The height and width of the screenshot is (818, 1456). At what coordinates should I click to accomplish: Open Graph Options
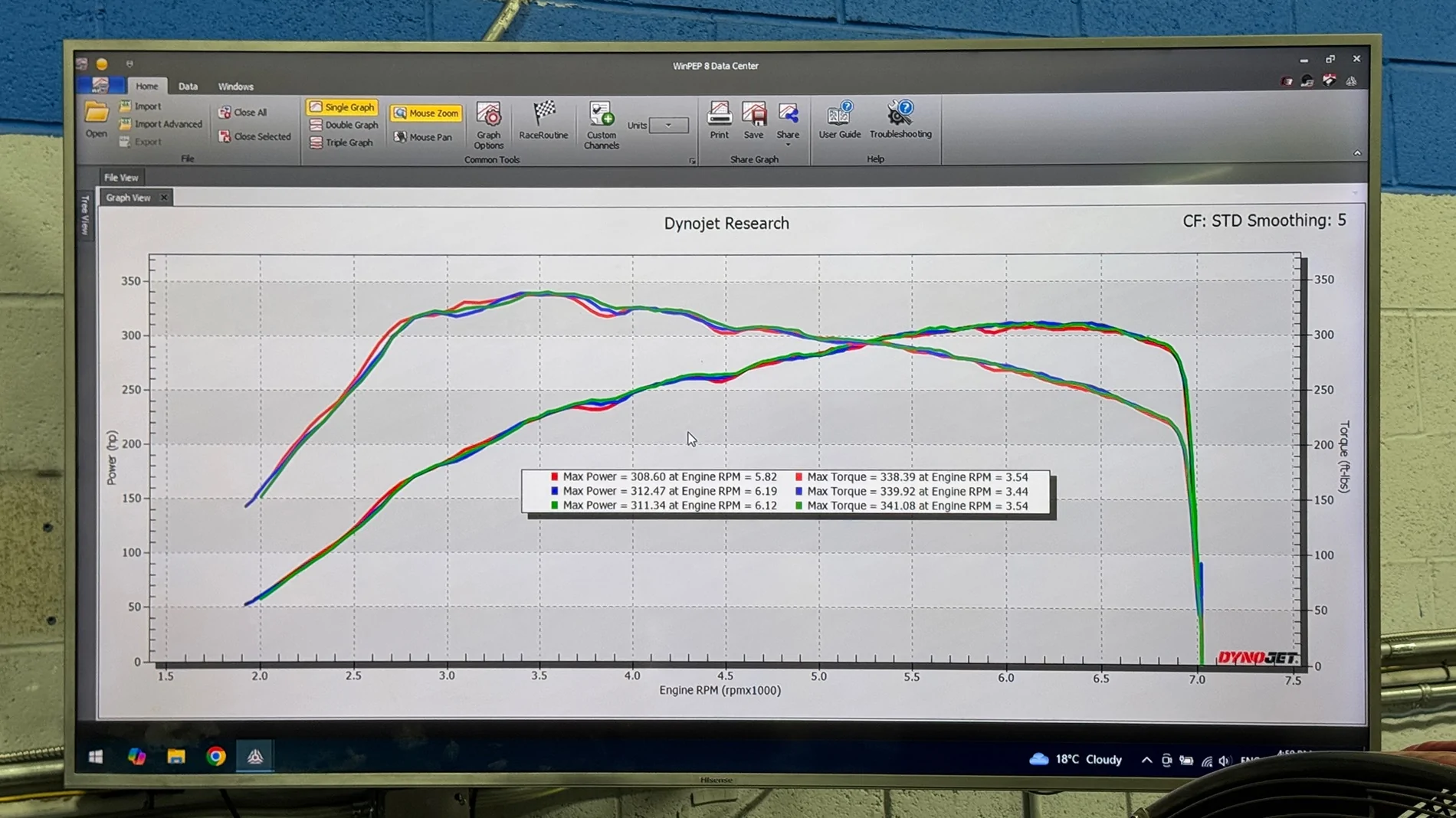point(488,126)
